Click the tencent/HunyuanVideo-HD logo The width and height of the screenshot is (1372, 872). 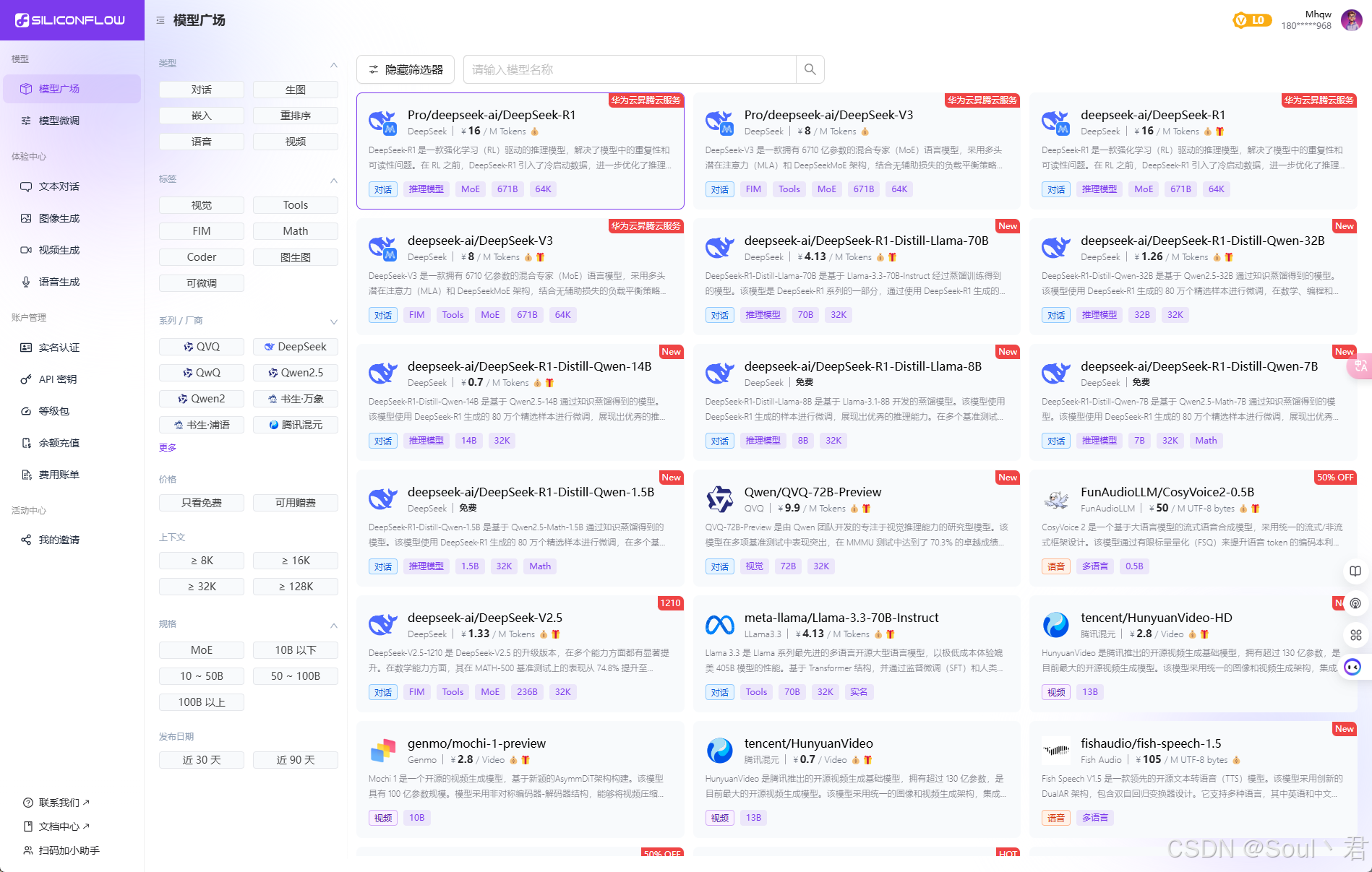point(1056,625)
